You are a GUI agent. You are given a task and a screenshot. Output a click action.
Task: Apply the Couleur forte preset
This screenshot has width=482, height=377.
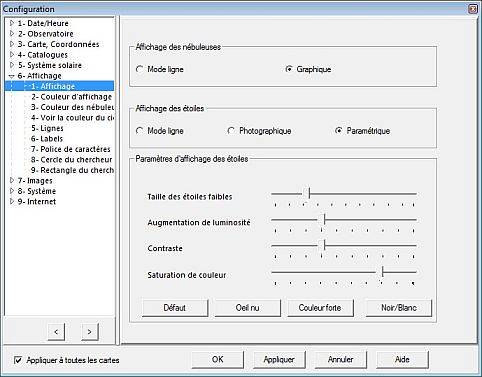point(320,308)
